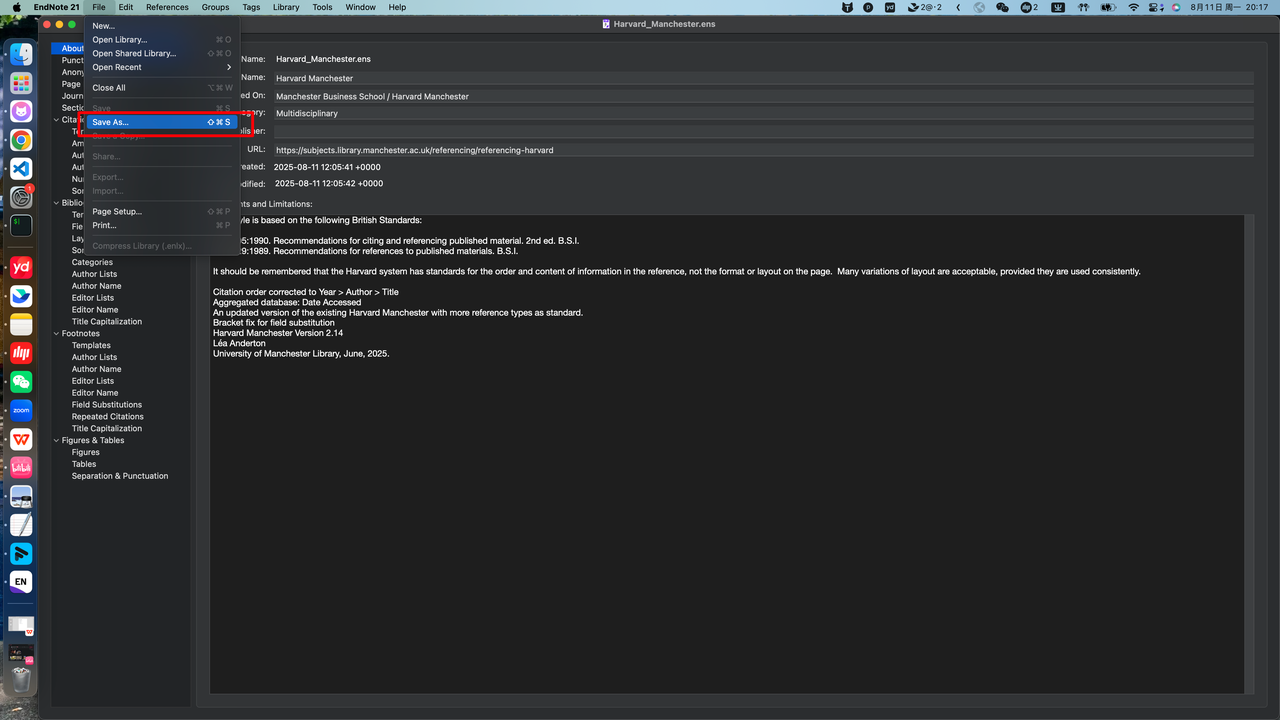The image size is (1280, 720).
Task: Open TextEdit from the dock
Action: coord(21,524)
